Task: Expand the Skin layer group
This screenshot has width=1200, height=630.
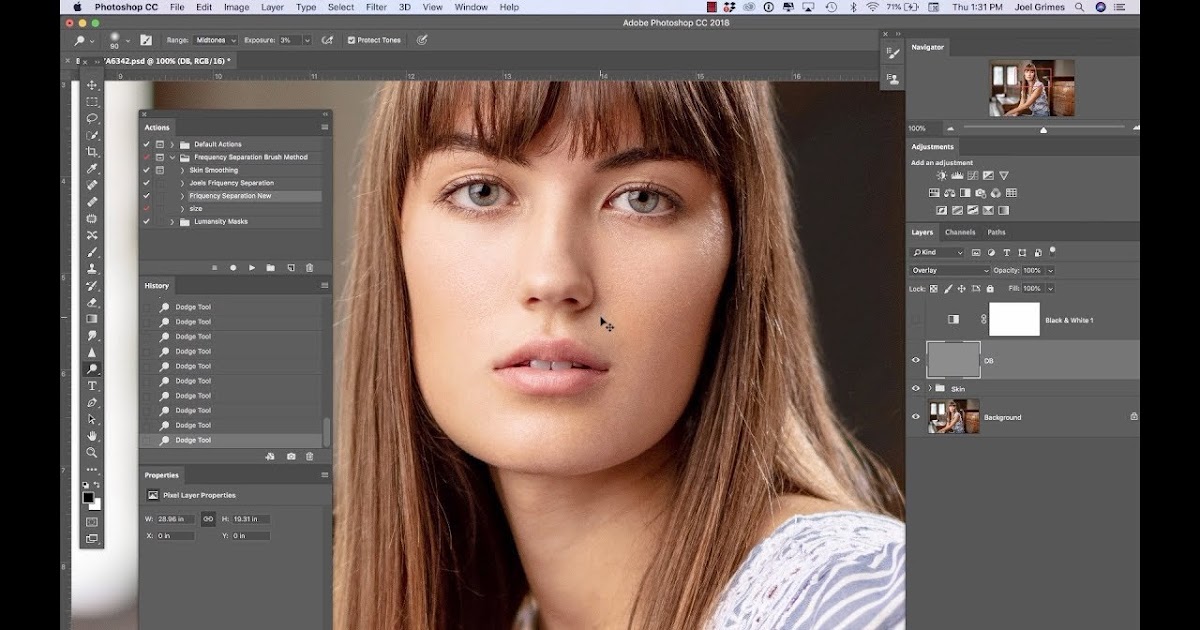Action: [929, 388]
